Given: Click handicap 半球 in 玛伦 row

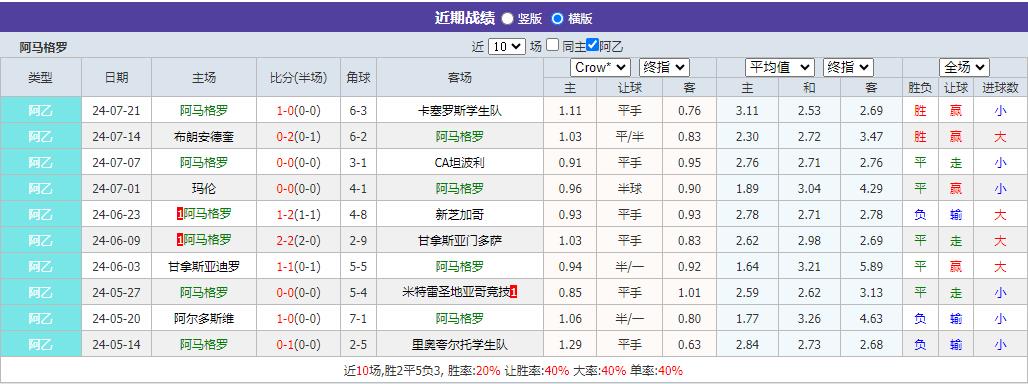Looking at the screenshot, I should click(x=630, y=189).
